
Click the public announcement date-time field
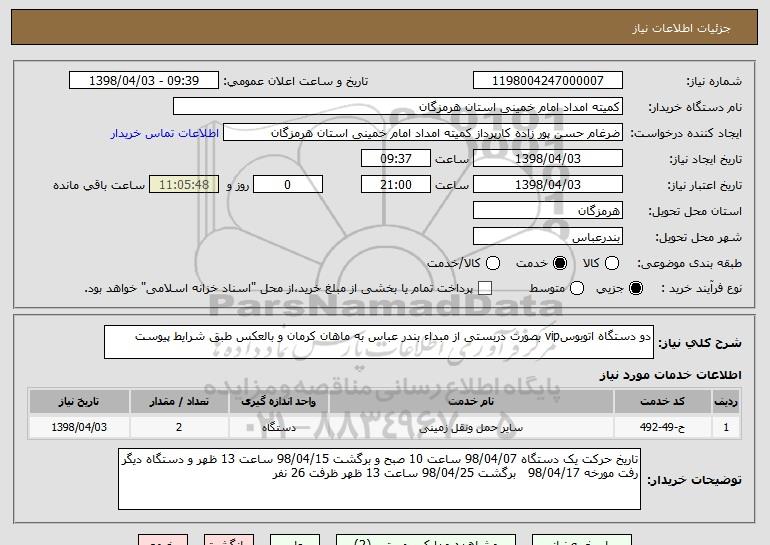coord(144,81)
